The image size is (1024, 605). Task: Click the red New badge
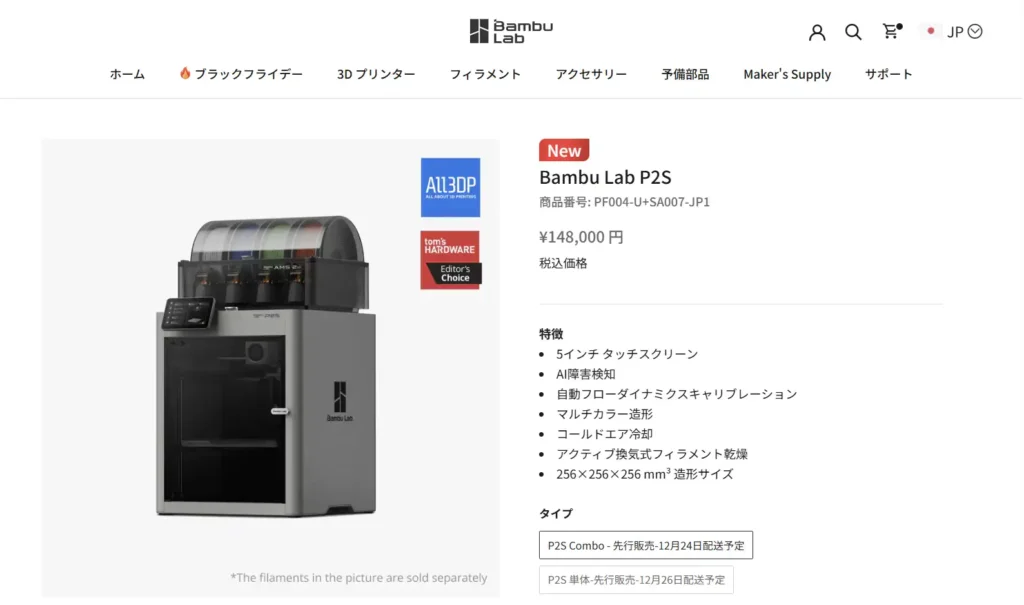564,150
